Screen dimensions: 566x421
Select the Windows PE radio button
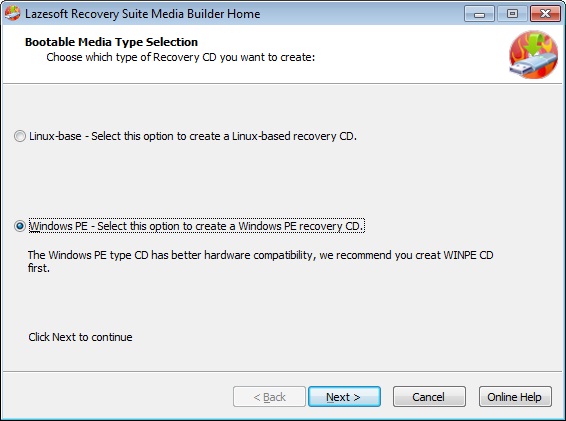[19, 226]
